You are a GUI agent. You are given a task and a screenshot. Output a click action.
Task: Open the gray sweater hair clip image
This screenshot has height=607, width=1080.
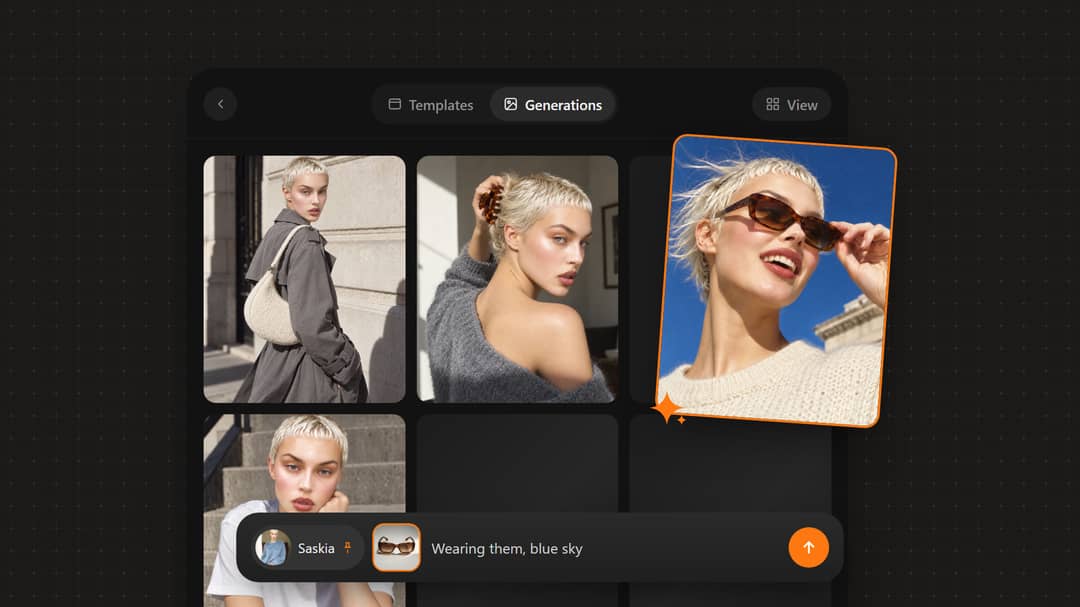point(517,279)
